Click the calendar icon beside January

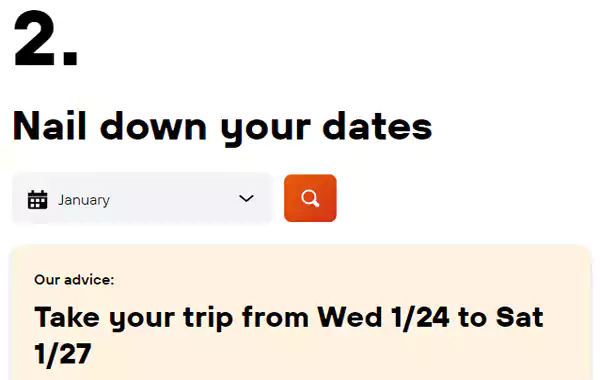coord(38,199)
